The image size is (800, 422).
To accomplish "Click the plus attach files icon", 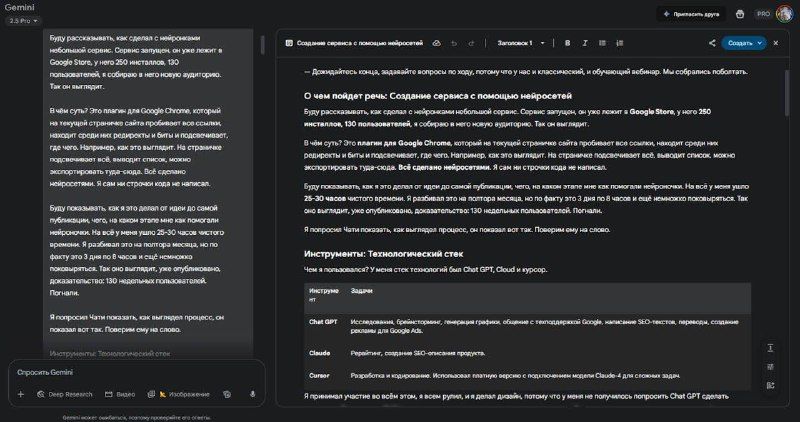I will tap(20, 394).
